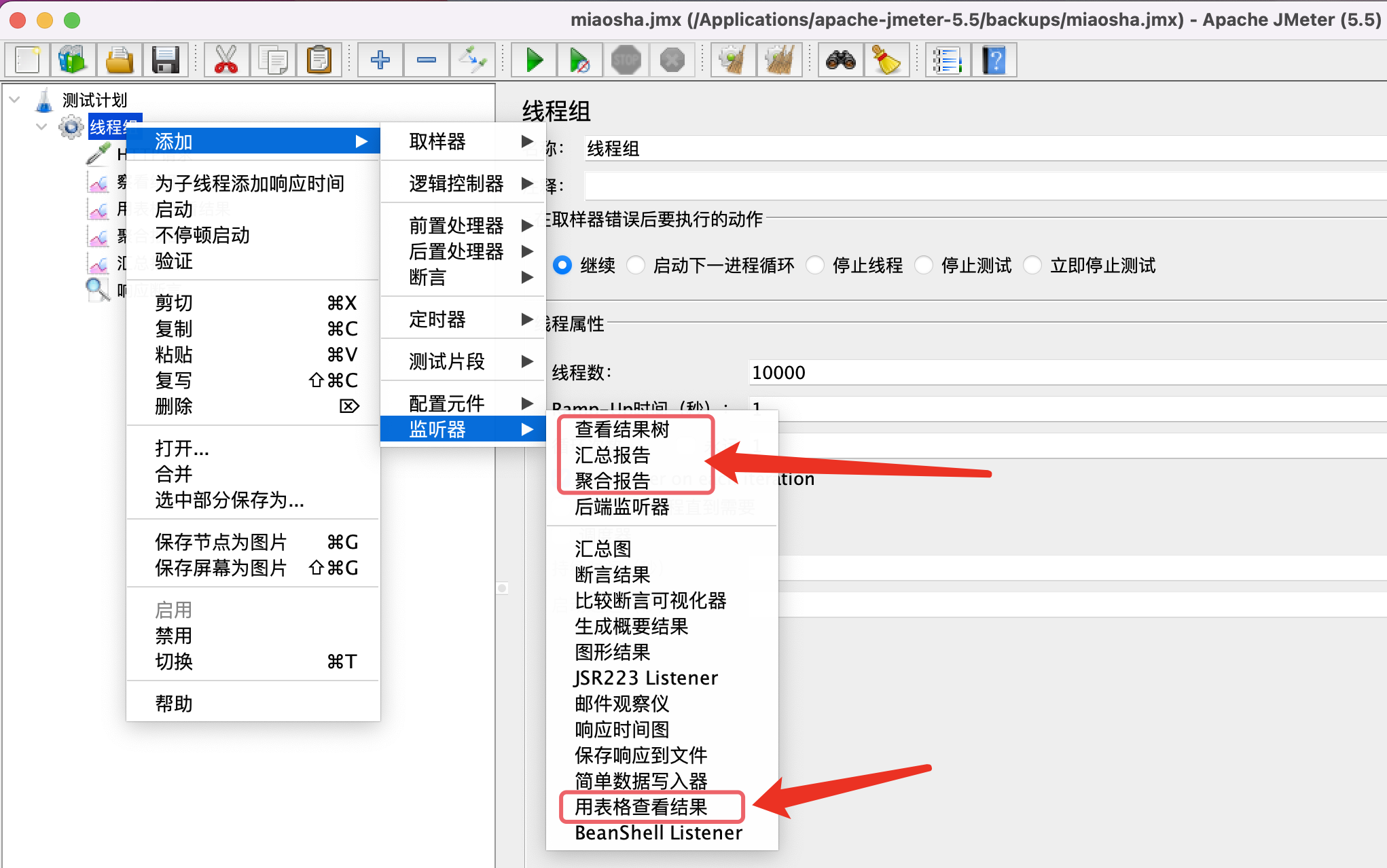Viewport: 1387px width, 868px height.
Task: Save the test plan via floppy icon
Action: pos(165,60)
